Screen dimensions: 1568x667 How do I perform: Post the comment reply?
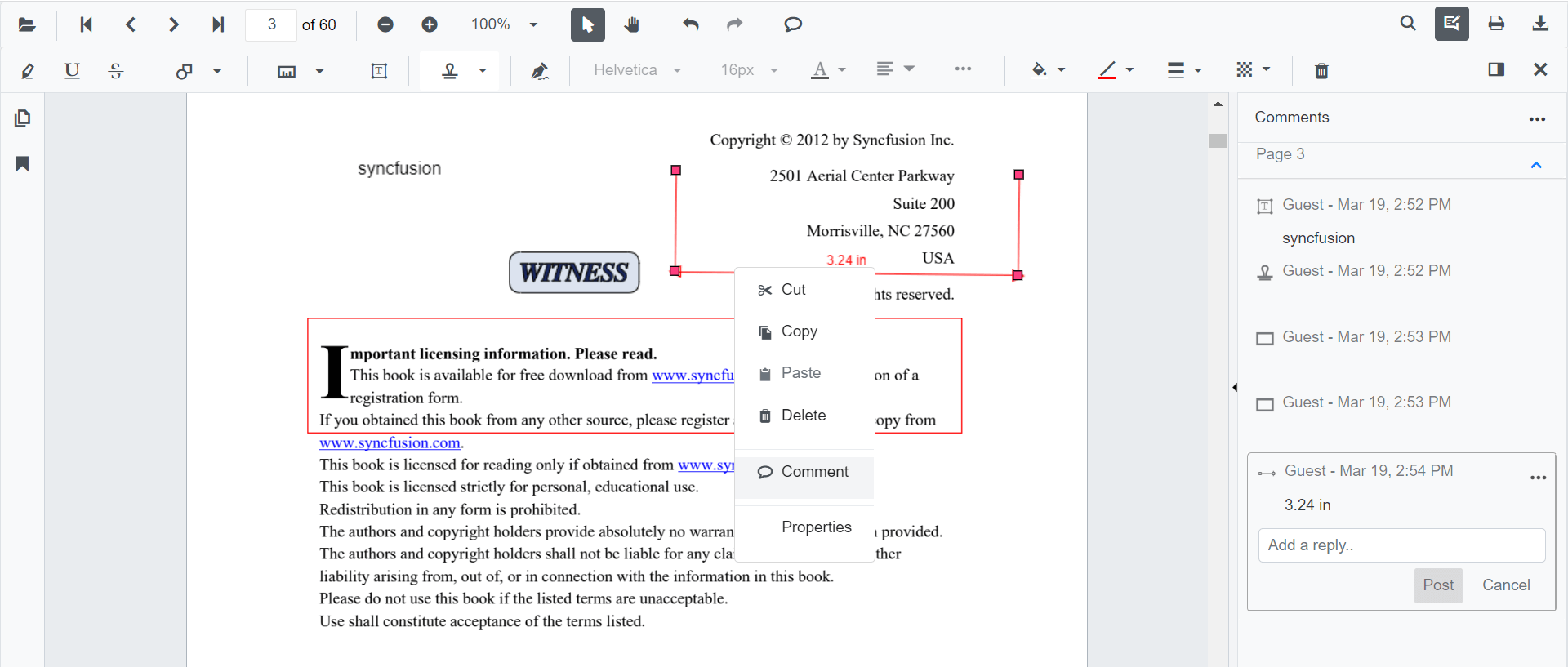click(x=1438, y=585)
